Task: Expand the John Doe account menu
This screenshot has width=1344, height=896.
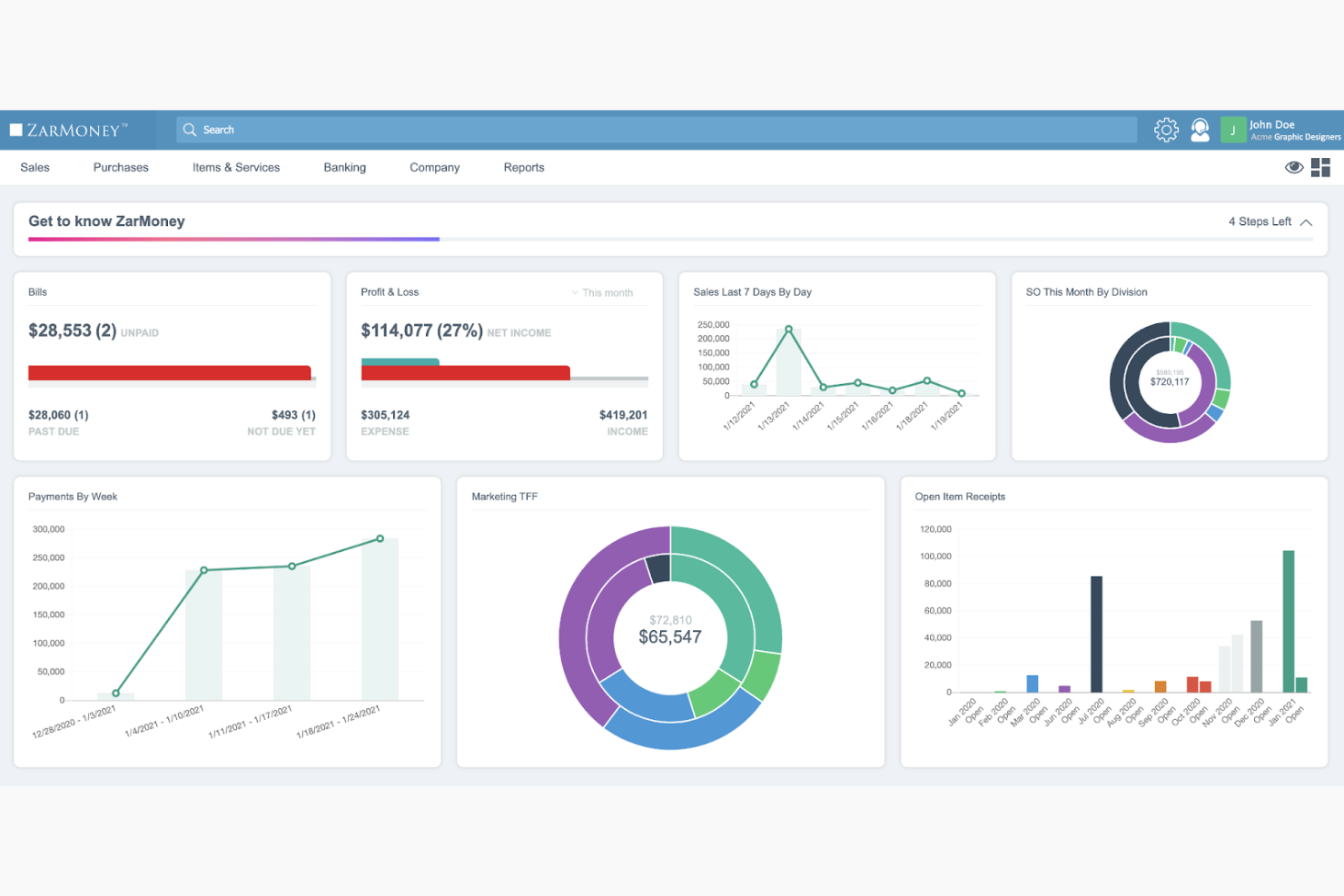Action: 1280,129
